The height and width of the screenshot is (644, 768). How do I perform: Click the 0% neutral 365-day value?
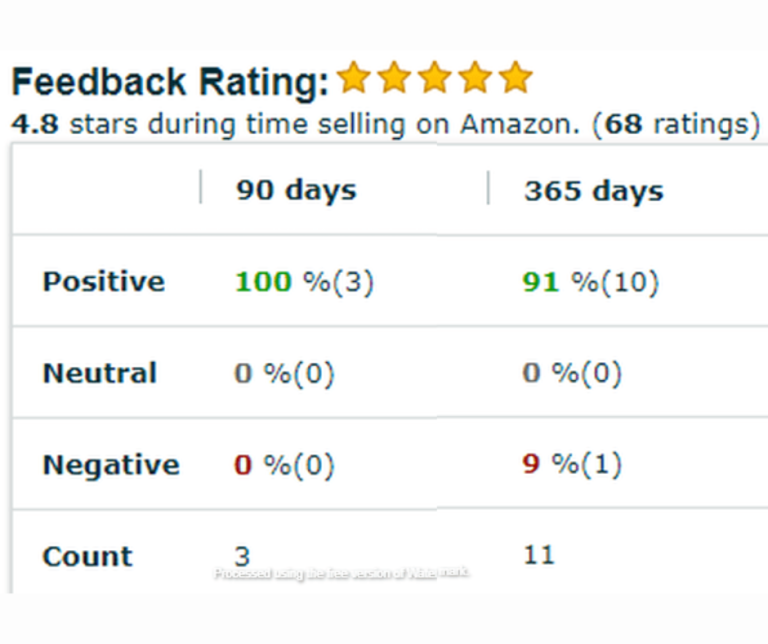pyautogui.click(x=571, y=374)
